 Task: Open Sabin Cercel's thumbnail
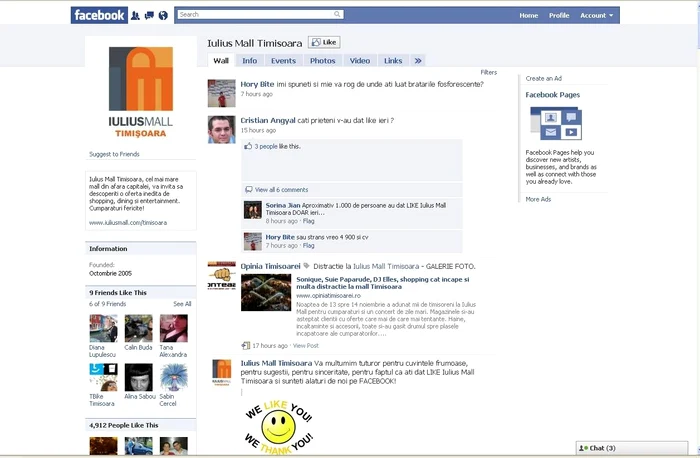click(174, 377)
